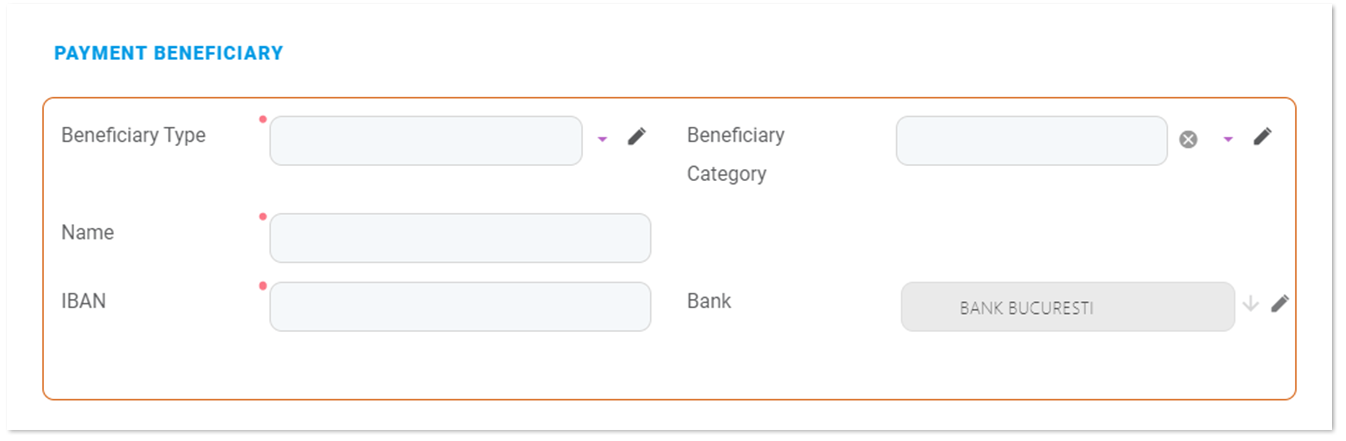Expand the Beneficiary Type dropdown arrow
This screenshot has width=1346, height=441.
click(602, 140)
